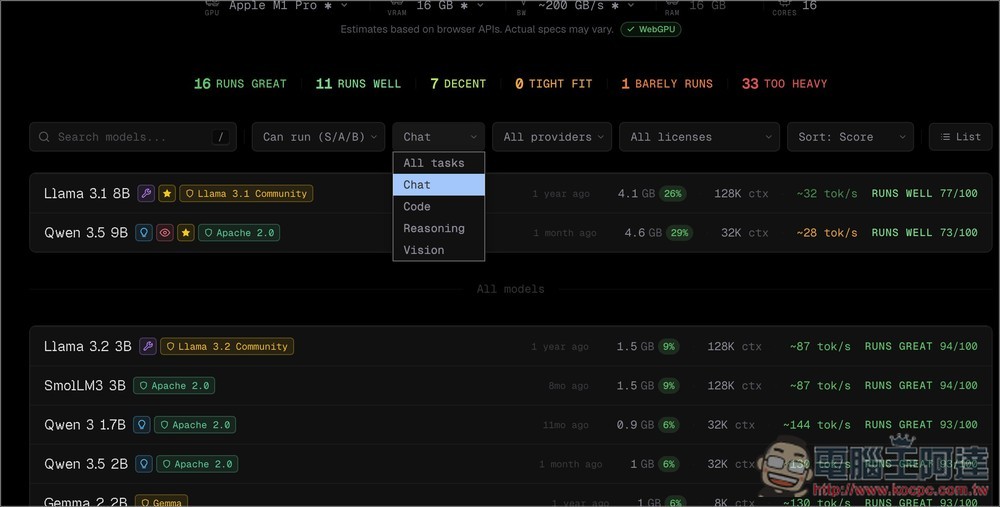Open the Qwen 3.5 2B model row
This screenshot has width=1000, height=507.
(x=510, y=464)
